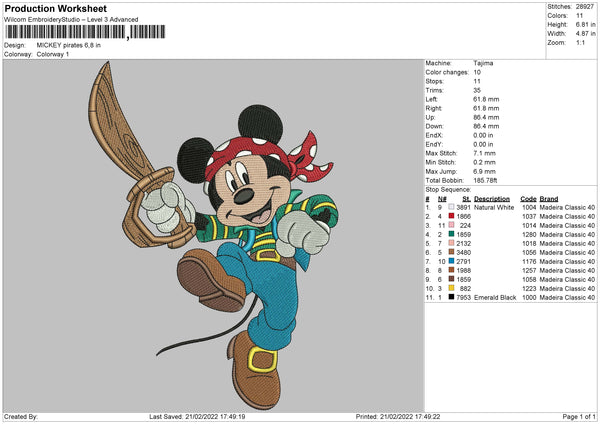This screenshot has width=600, height=424.
Task: Click 'Last Saved: 21/02/2022 17:49:19'
Action: point(197,416)
